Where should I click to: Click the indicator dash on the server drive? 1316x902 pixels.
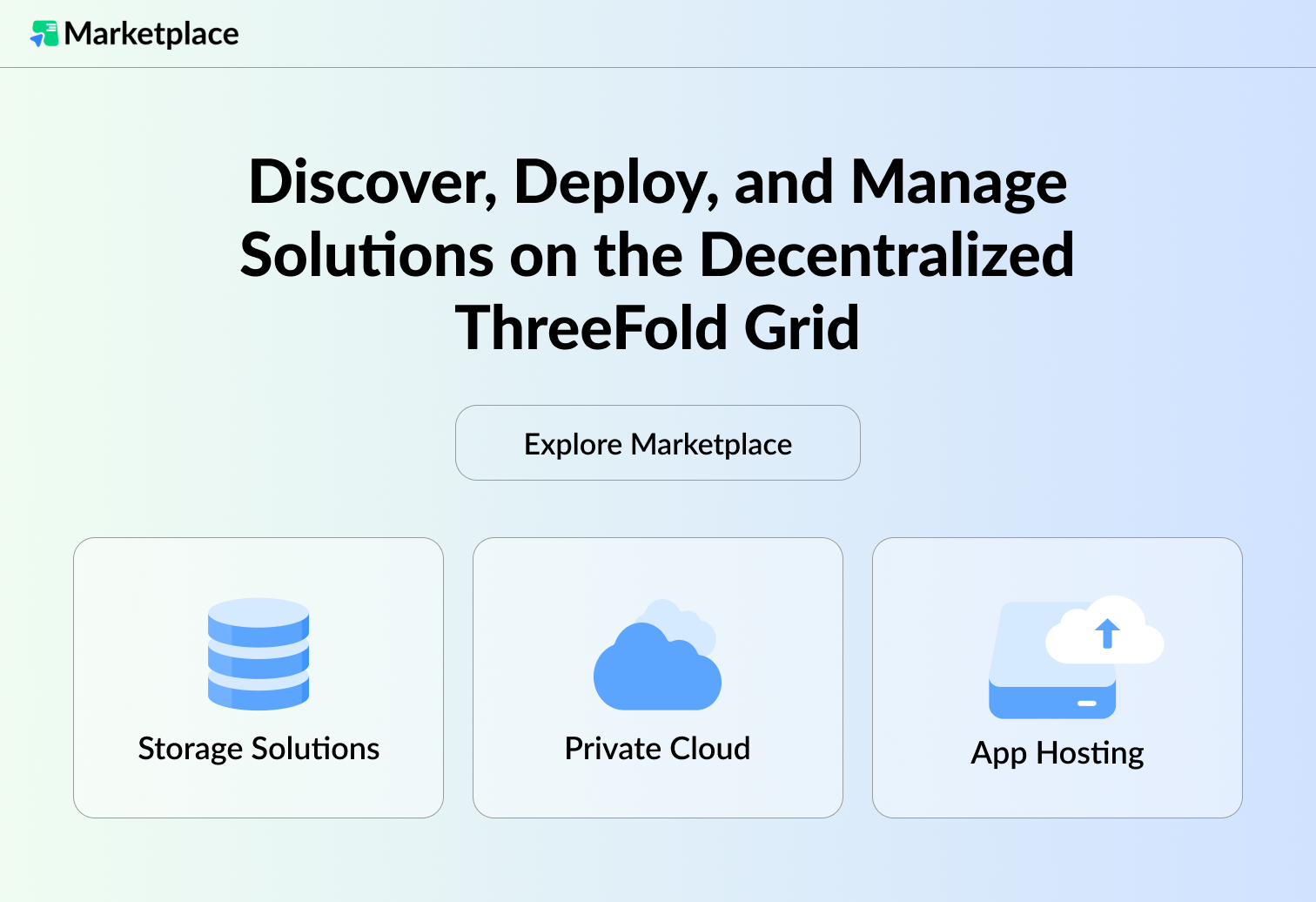tap(1086, 703)
